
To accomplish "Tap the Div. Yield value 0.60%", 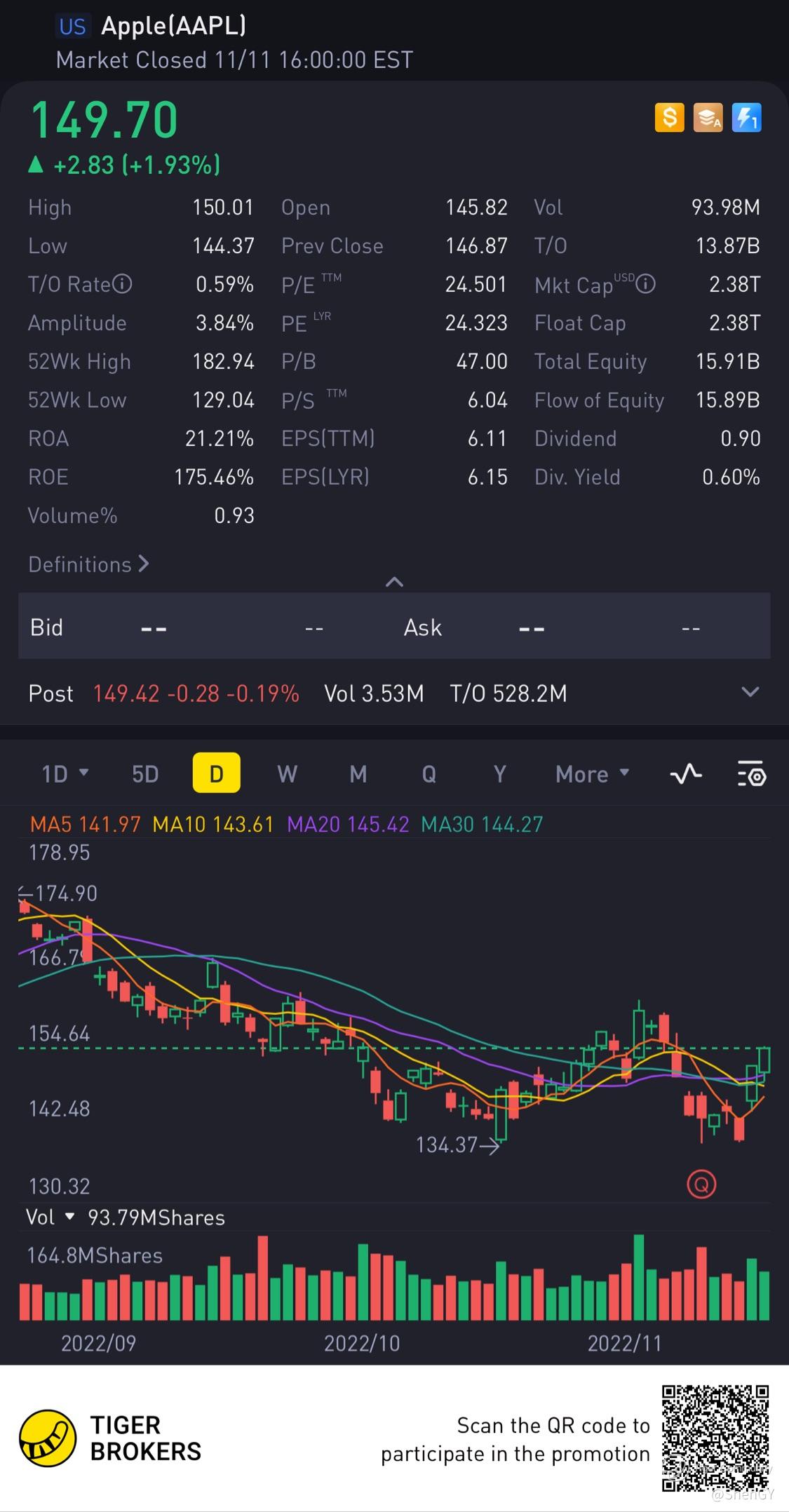I will [x=731, y=477].
